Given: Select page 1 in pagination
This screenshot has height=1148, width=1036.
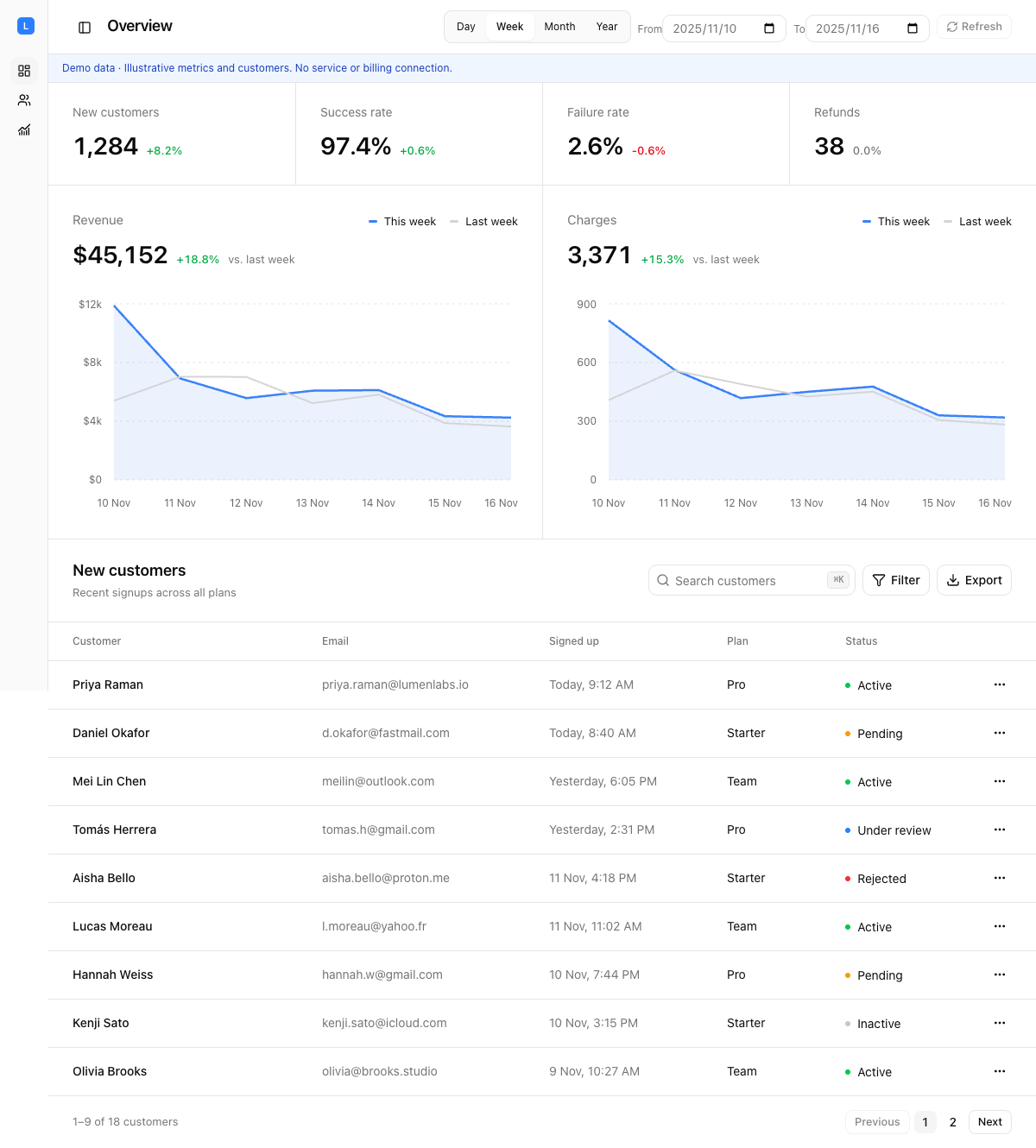Looking at the screenshot, I should [925, 1122].
